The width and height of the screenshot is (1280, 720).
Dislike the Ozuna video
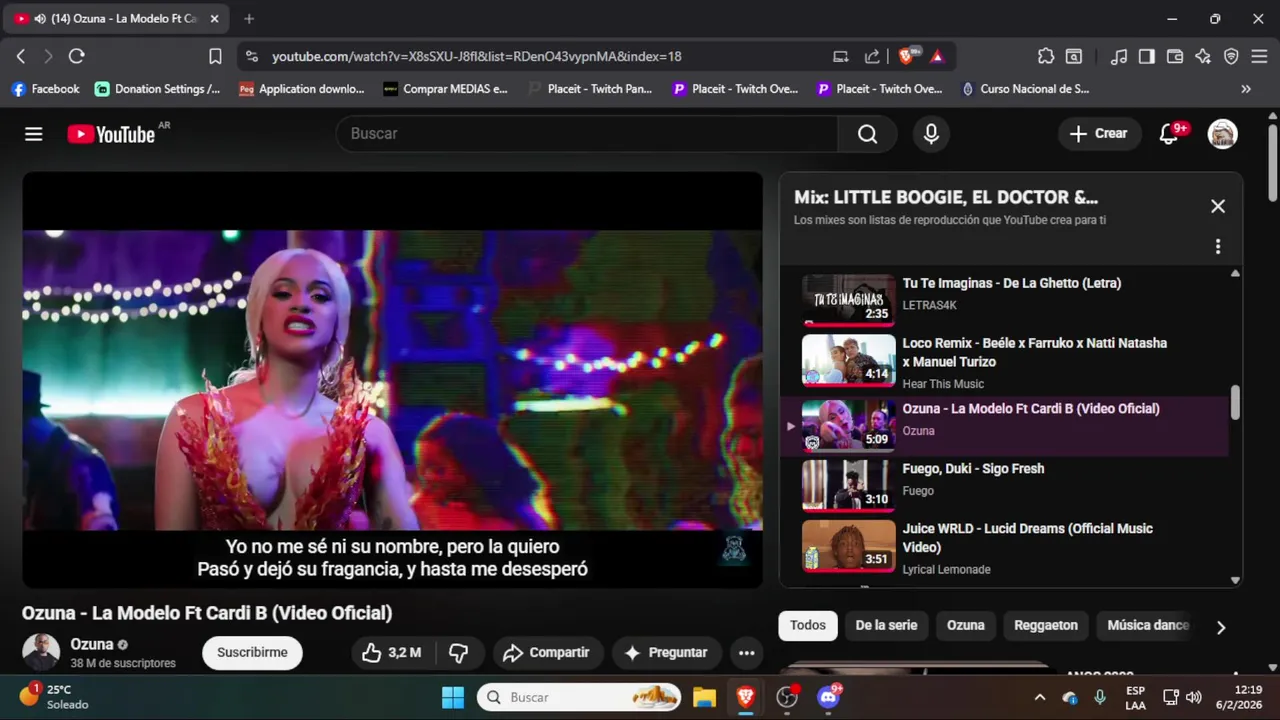tap(458, 653)
